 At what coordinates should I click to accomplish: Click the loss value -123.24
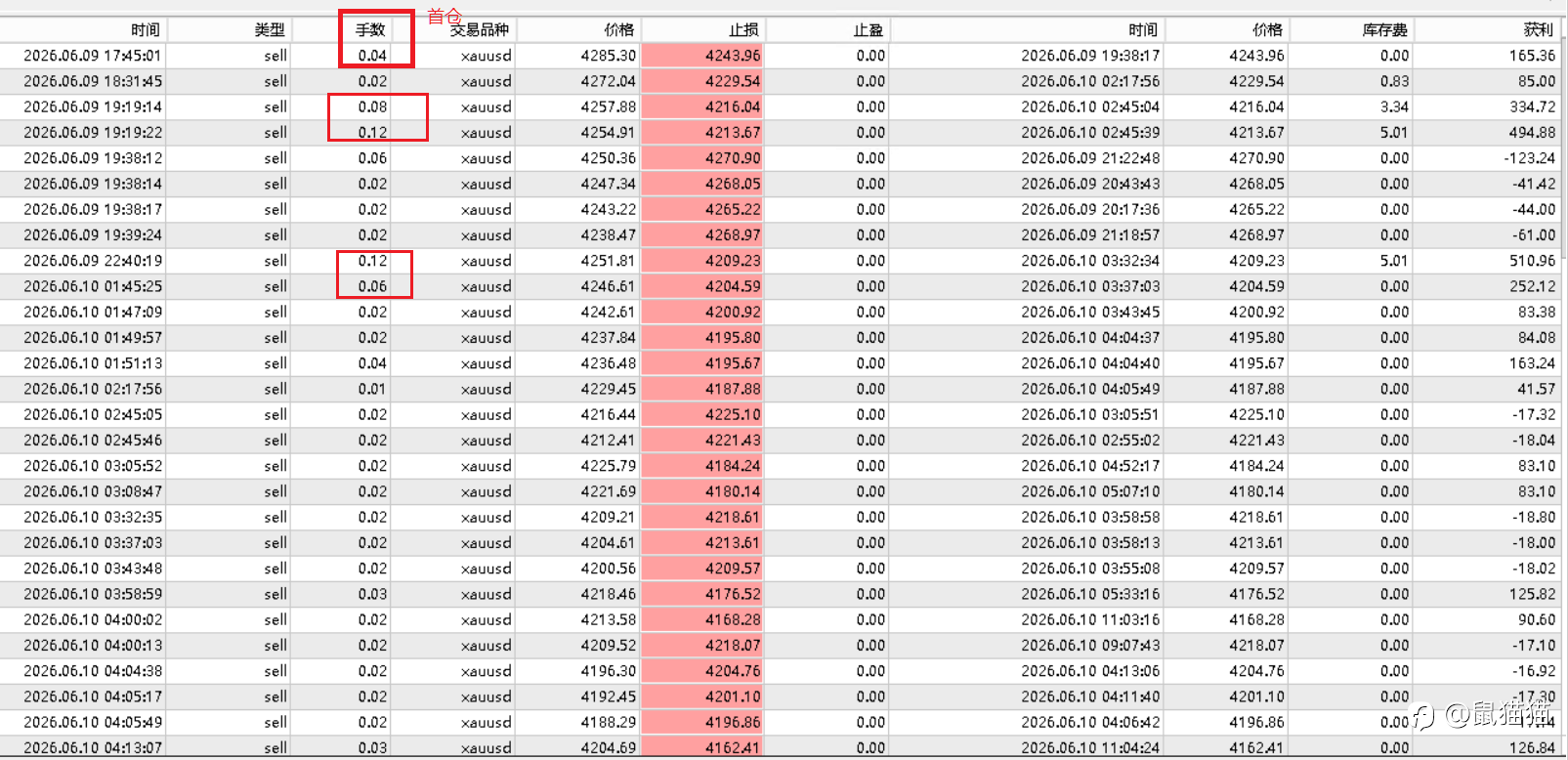(x=1529, y=158)
